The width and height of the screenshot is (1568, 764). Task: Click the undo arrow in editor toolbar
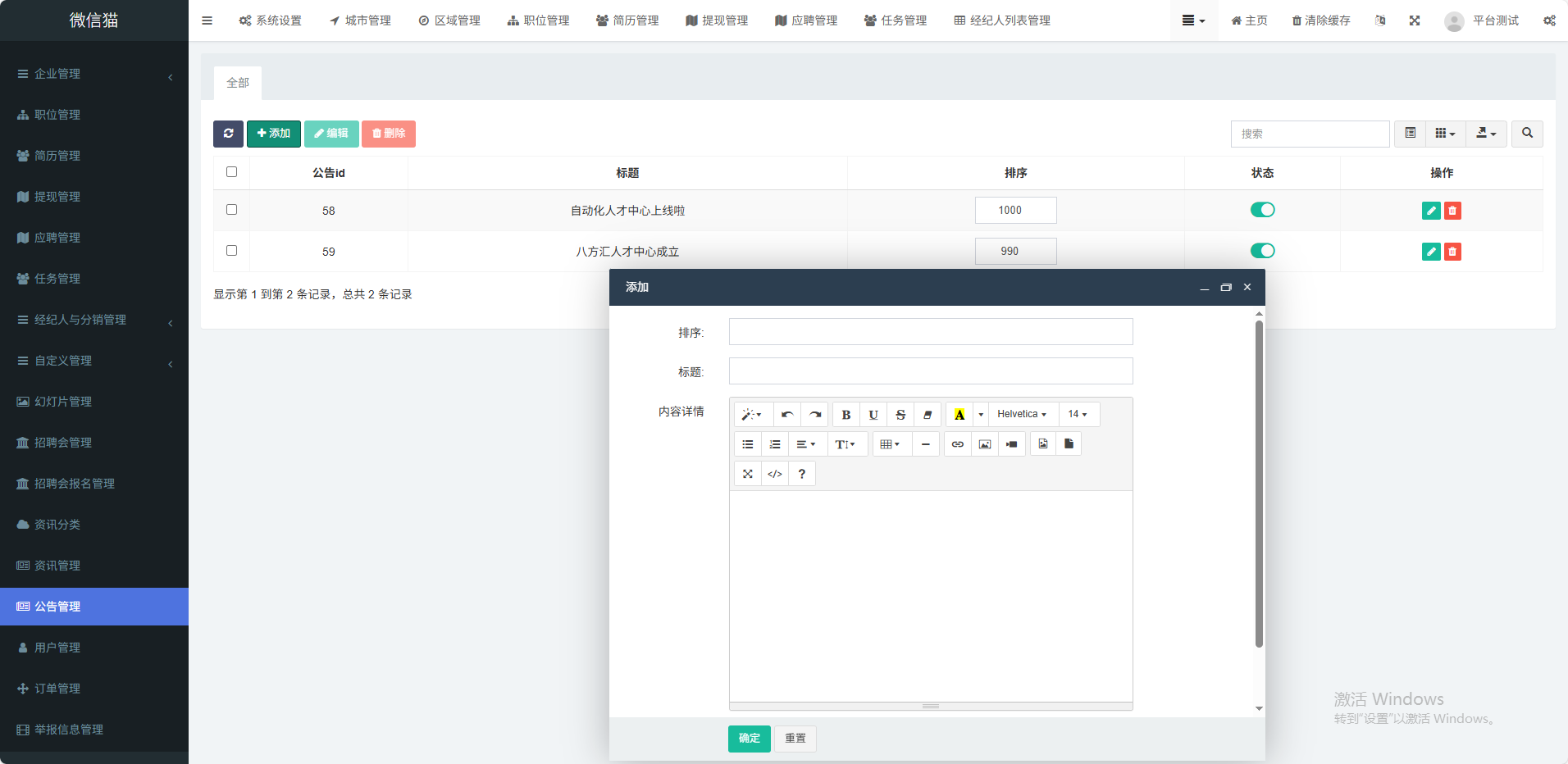(x=787, y=415)
